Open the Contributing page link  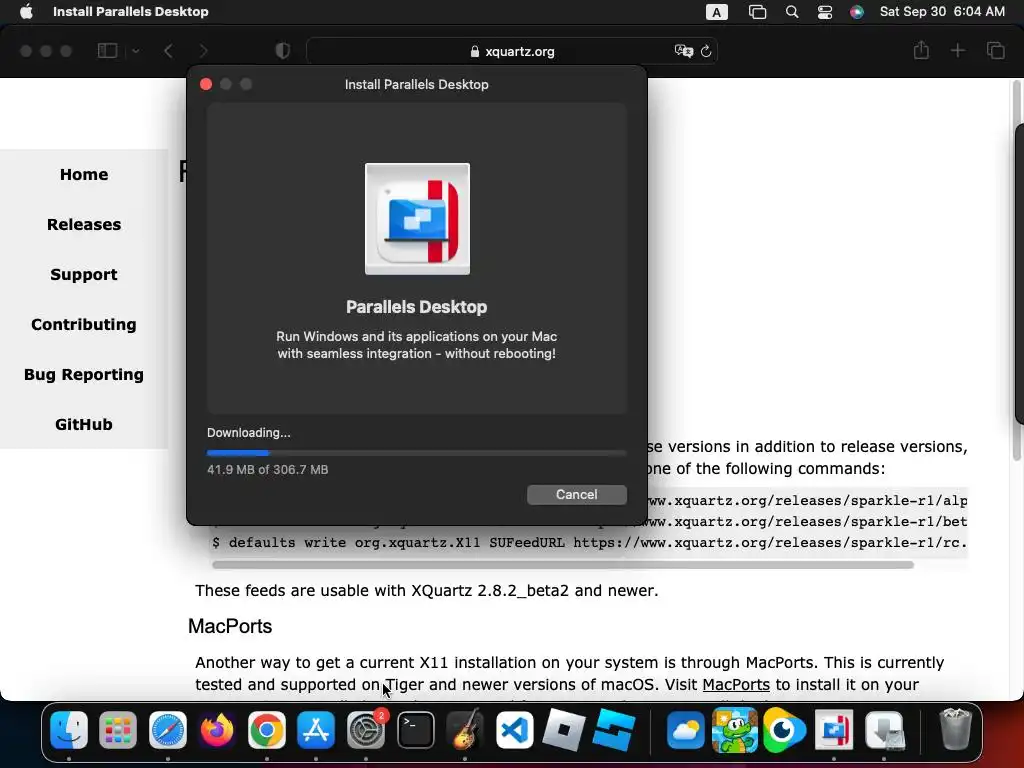[x=84, y=325]
